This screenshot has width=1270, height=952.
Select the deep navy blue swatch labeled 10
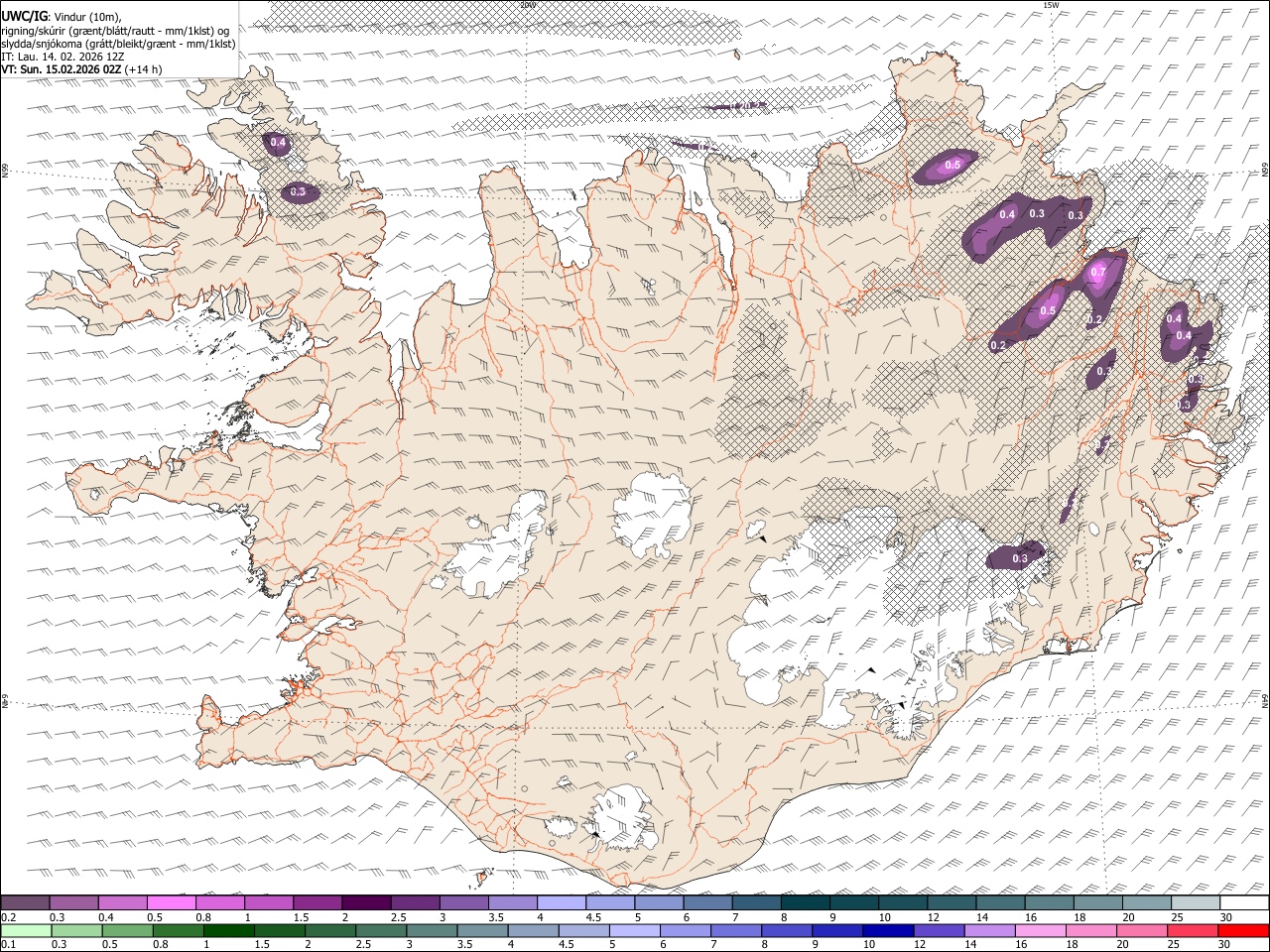[886, 930]
